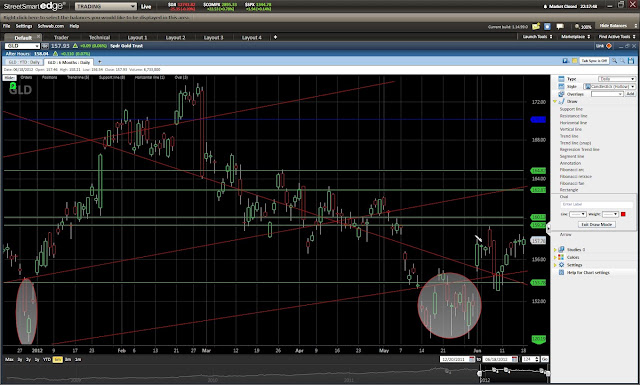
Task: Open Help for Chart settings icon
Action: (561, 272)
